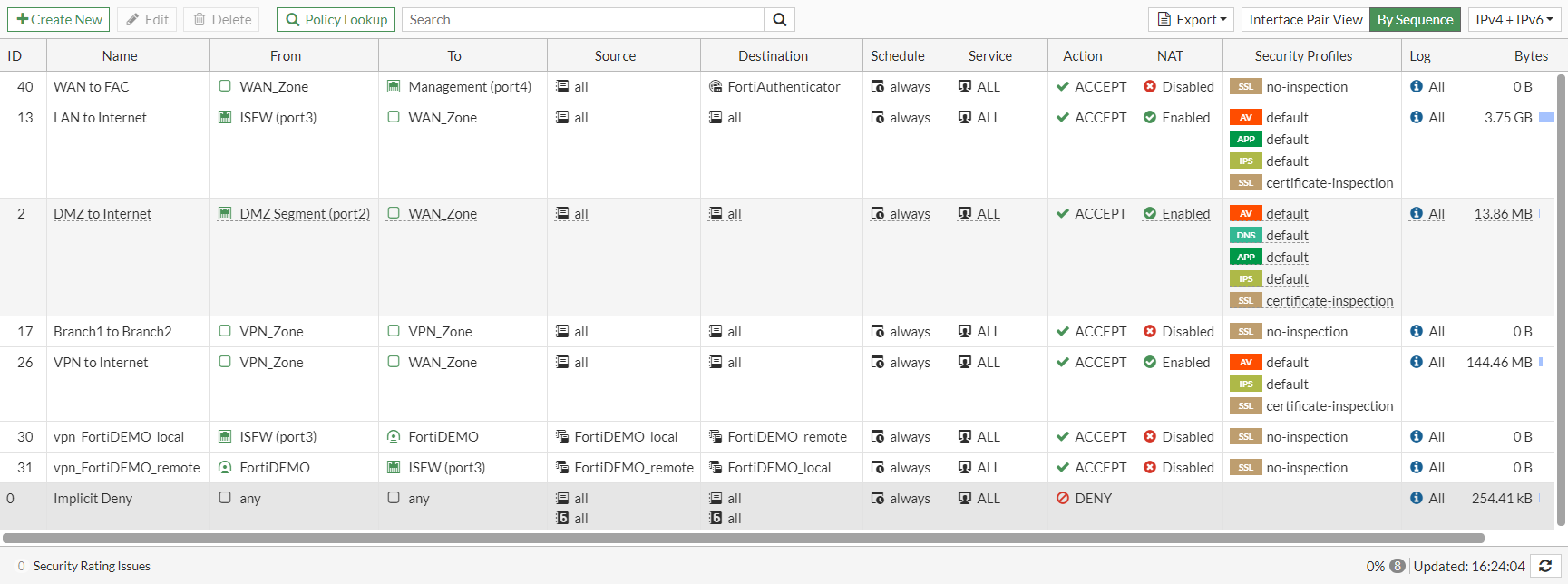Click the Create New button
The width and height of the screenshot is (1568, 584).
(59, 20)
